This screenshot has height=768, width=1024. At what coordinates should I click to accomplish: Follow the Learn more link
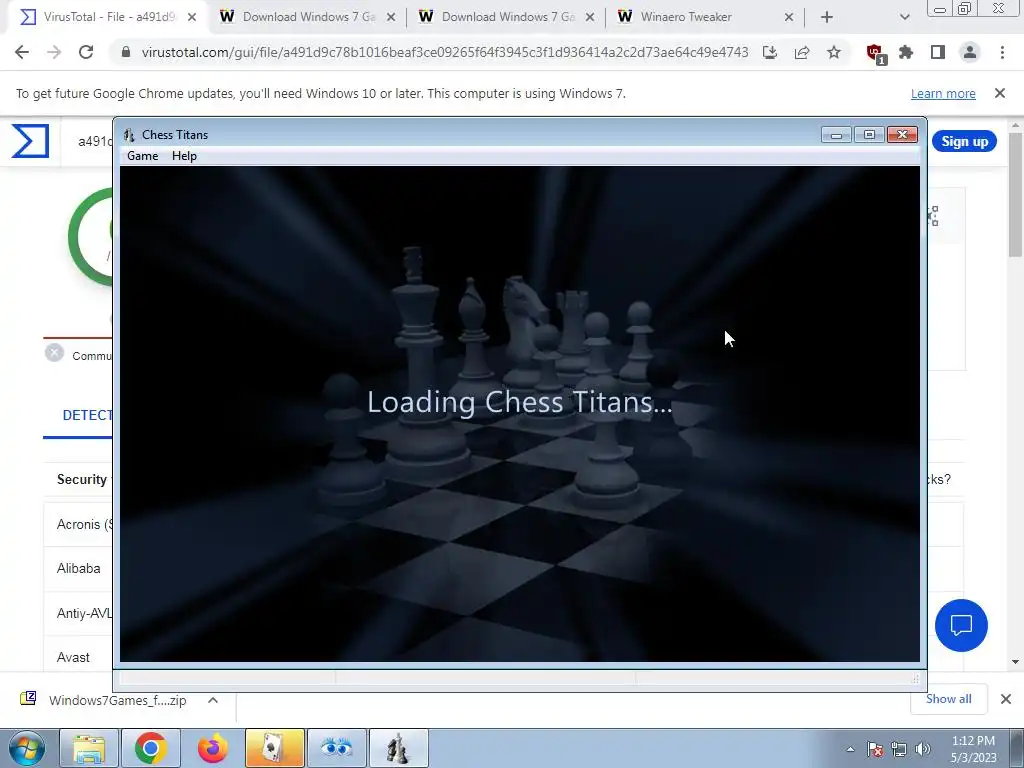point(943,94)
